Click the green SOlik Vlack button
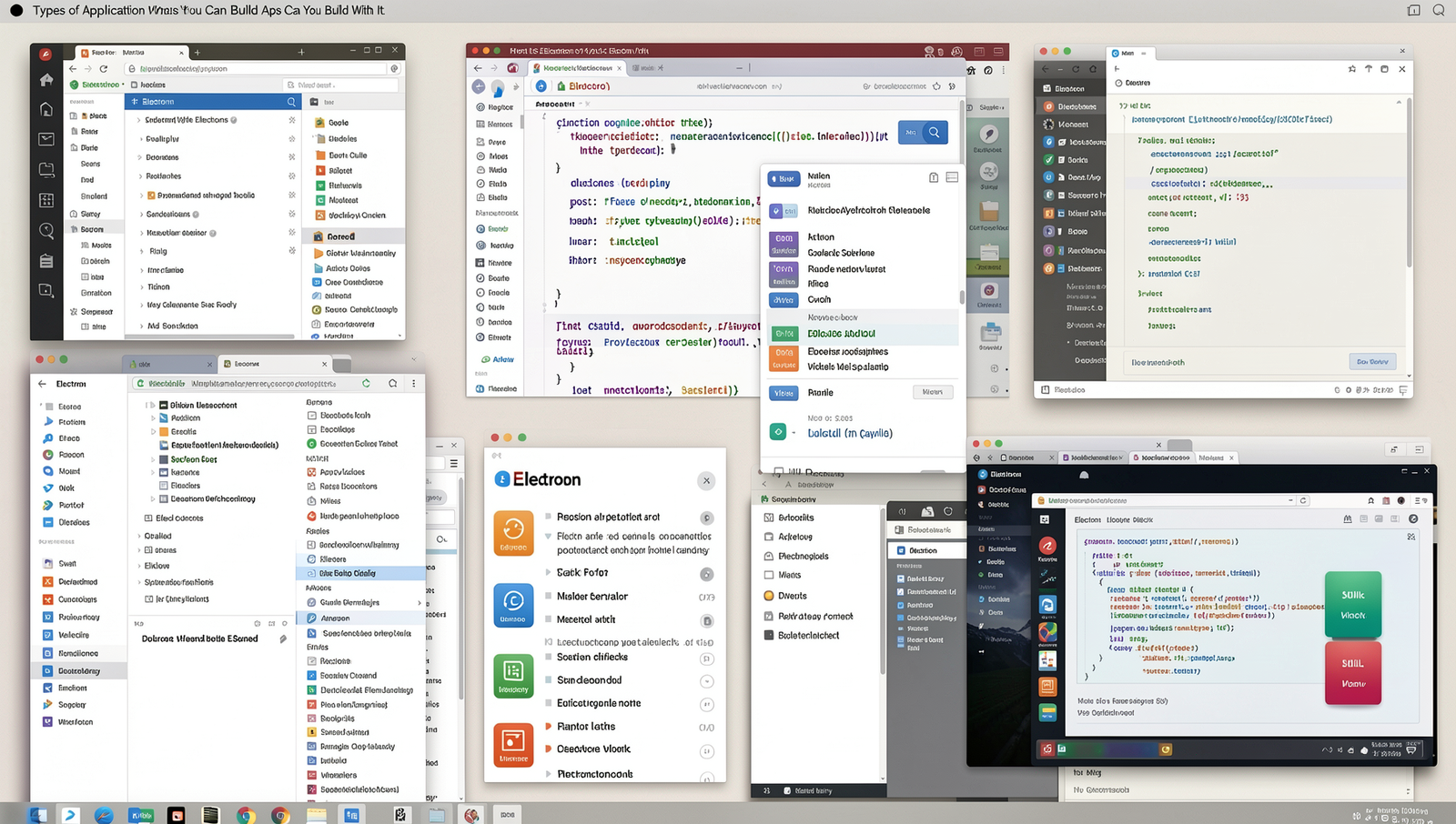This screenshot has width=1456, height=824. (x=1353, y=605)
